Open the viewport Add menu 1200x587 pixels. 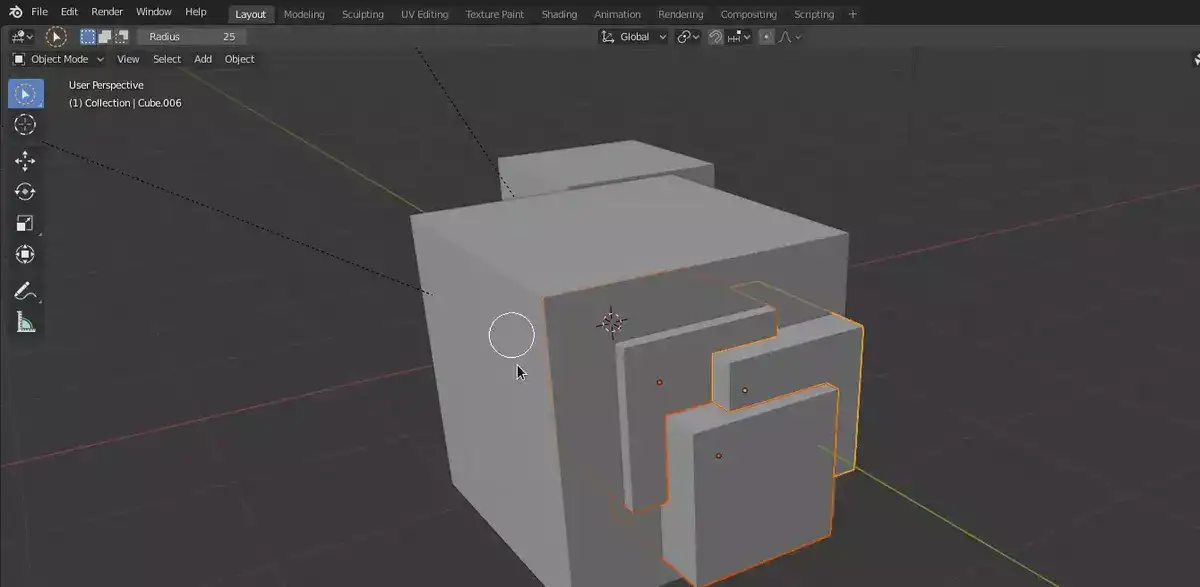(x=203, y=59)
